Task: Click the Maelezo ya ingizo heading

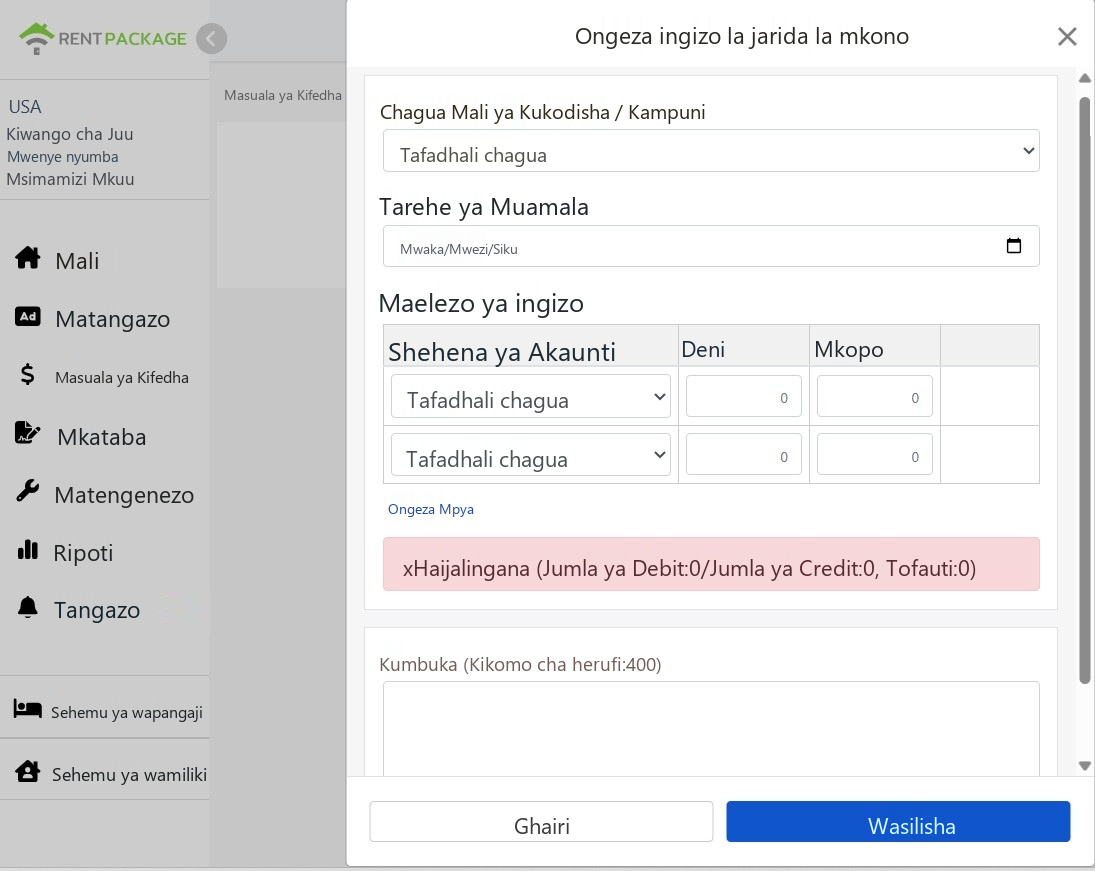Action: pos(481,304)
